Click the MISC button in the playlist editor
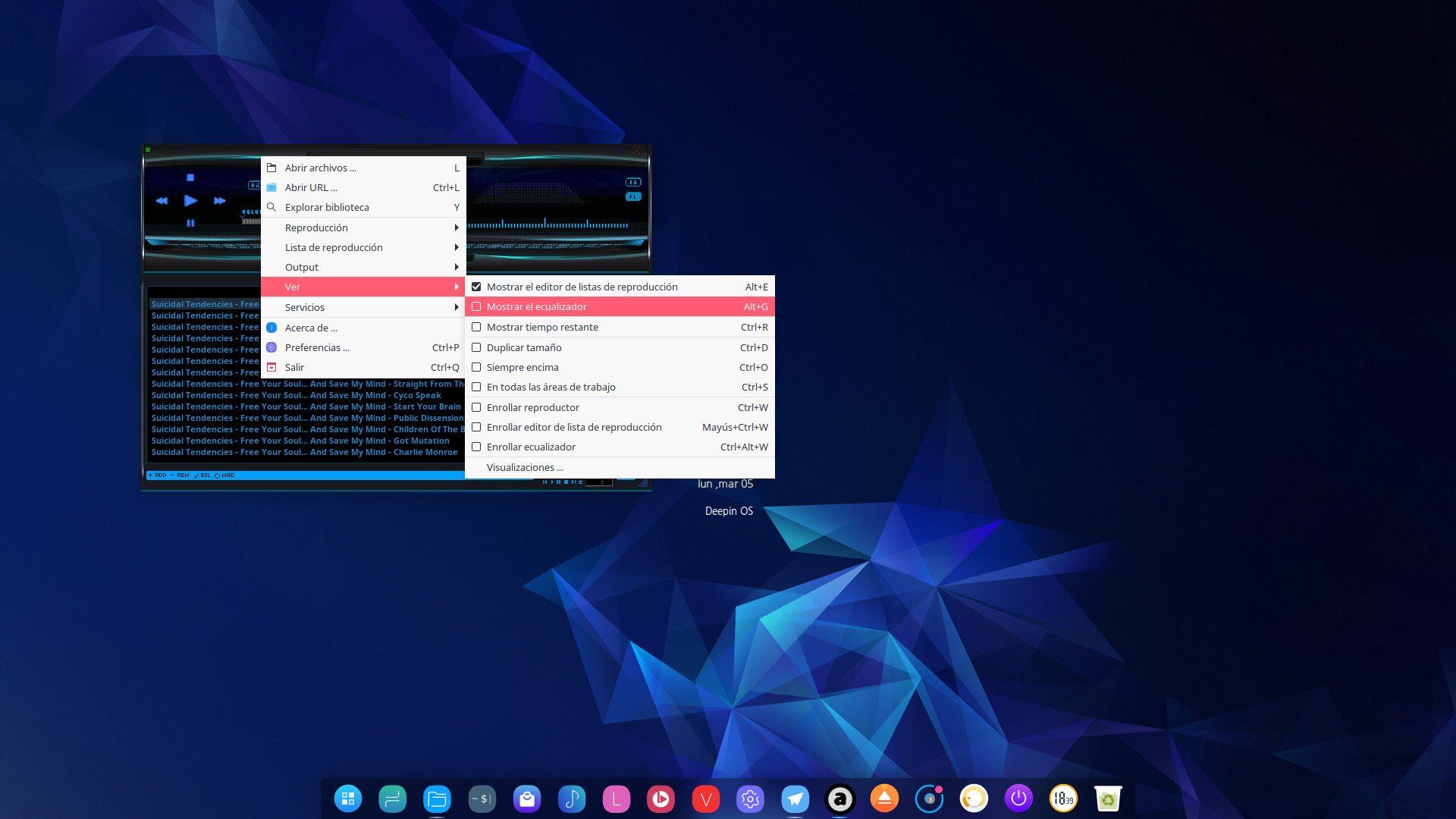The image size is (1456, 819). (224, 475)
